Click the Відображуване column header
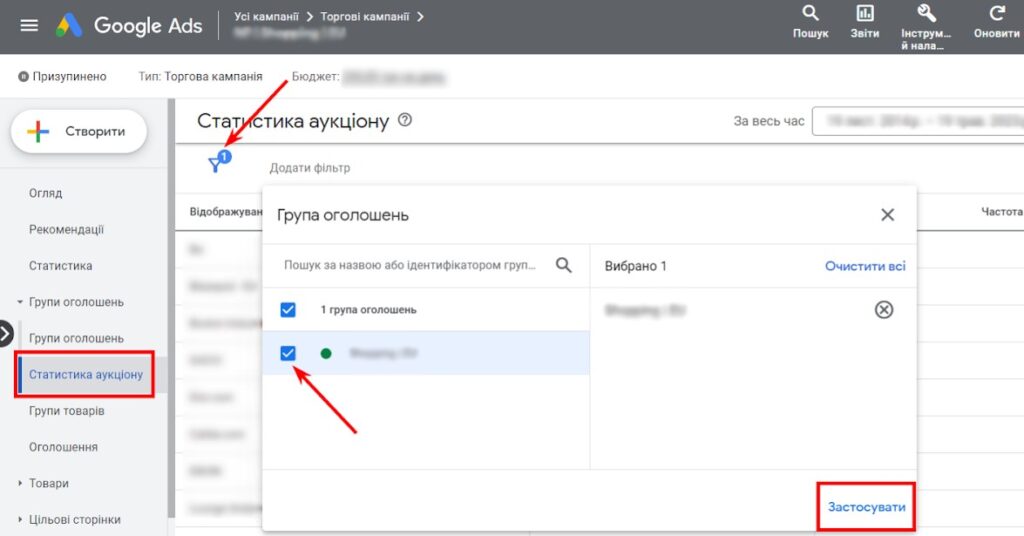The width and height of the screenshot is (1024, 536). point(226,212)
